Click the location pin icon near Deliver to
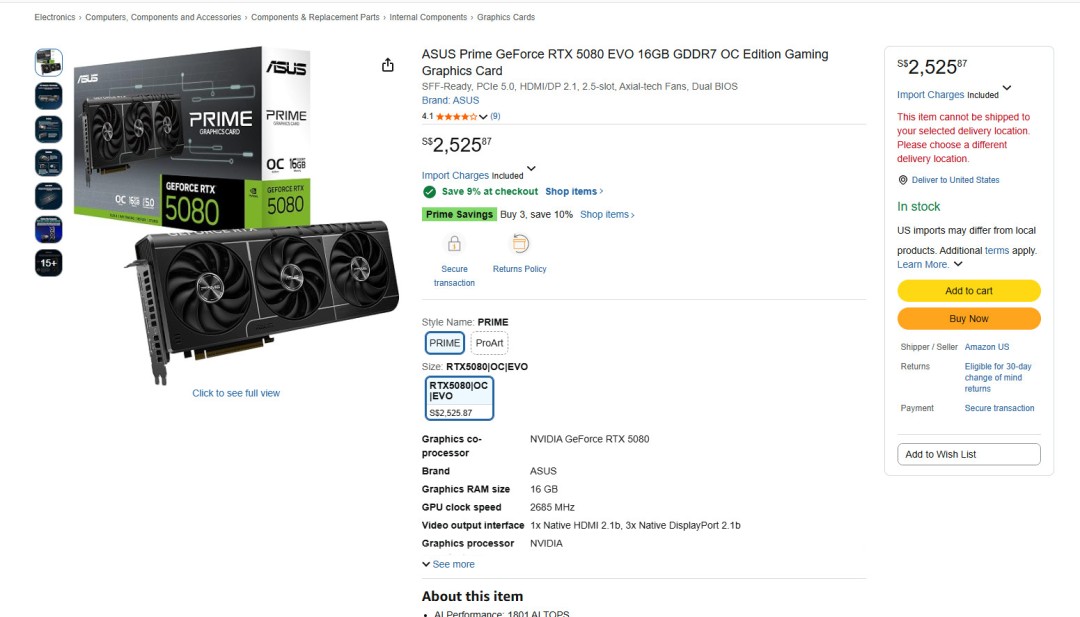This screenshot has height=617, width=1080. coord(903,180)
